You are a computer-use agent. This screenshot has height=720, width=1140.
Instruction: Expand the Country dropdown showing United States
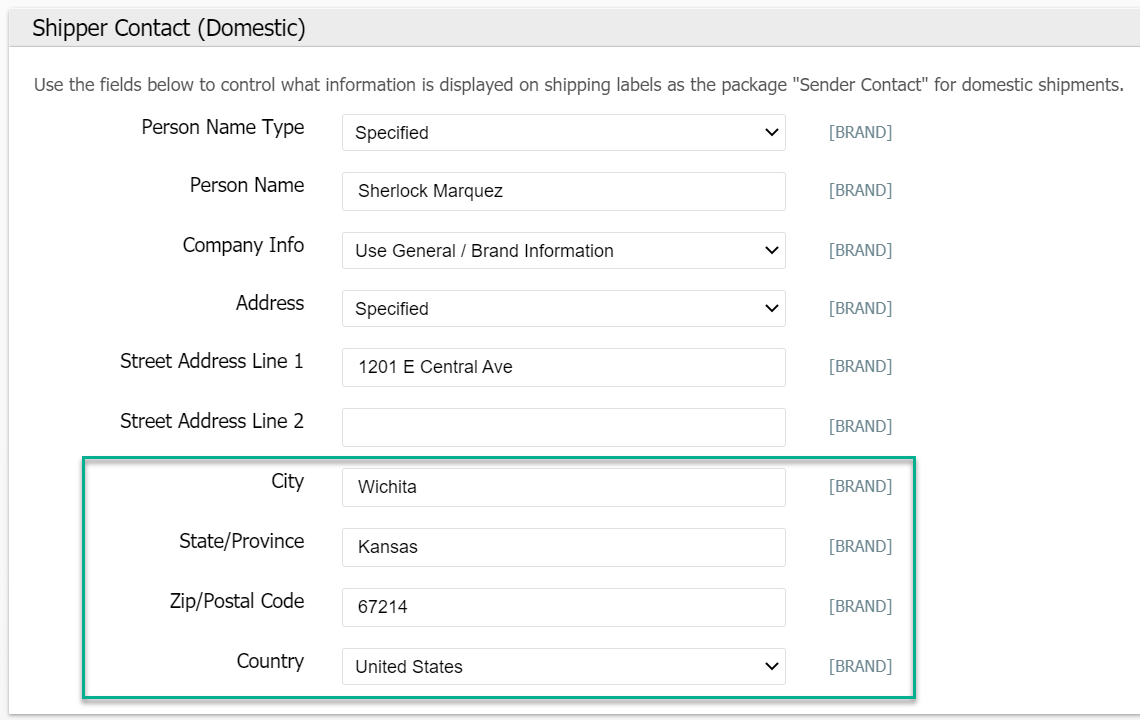point(563,667)
